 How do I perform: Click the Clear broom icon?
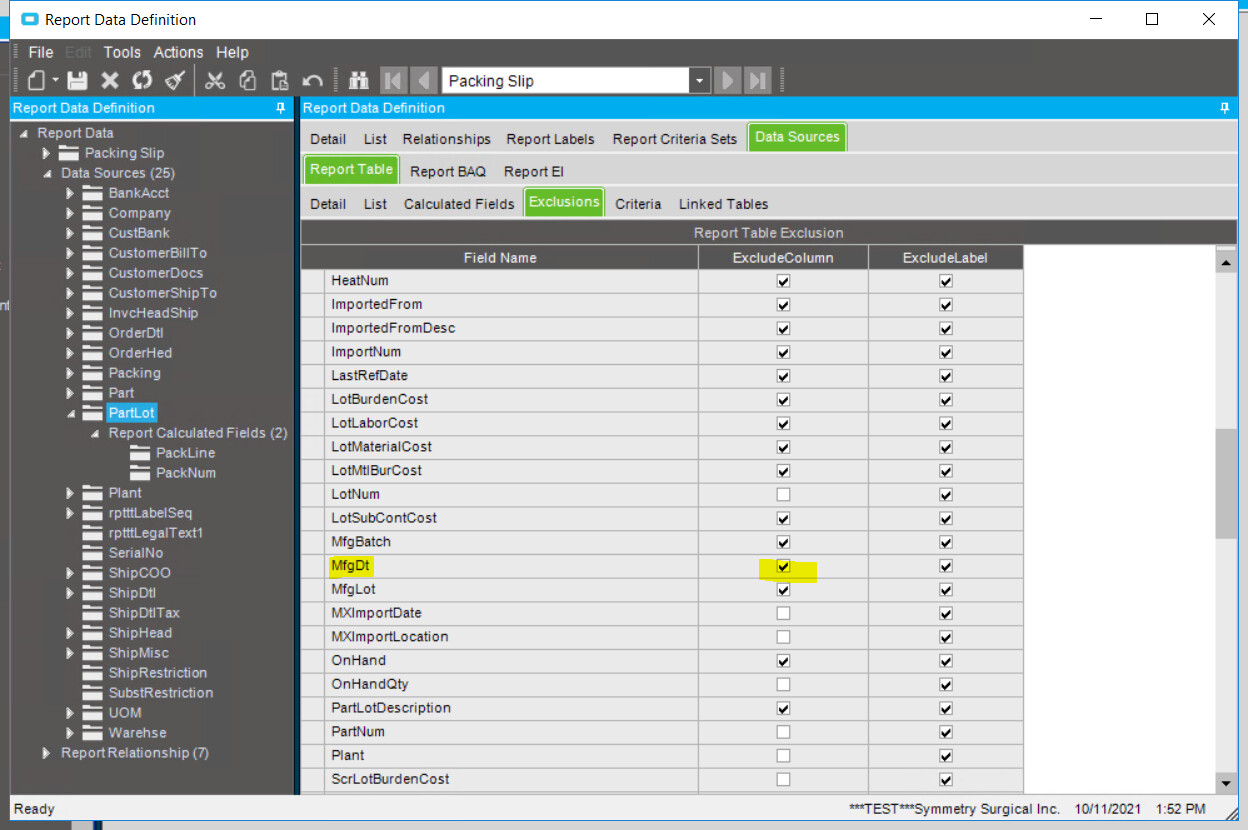(175, 81)
